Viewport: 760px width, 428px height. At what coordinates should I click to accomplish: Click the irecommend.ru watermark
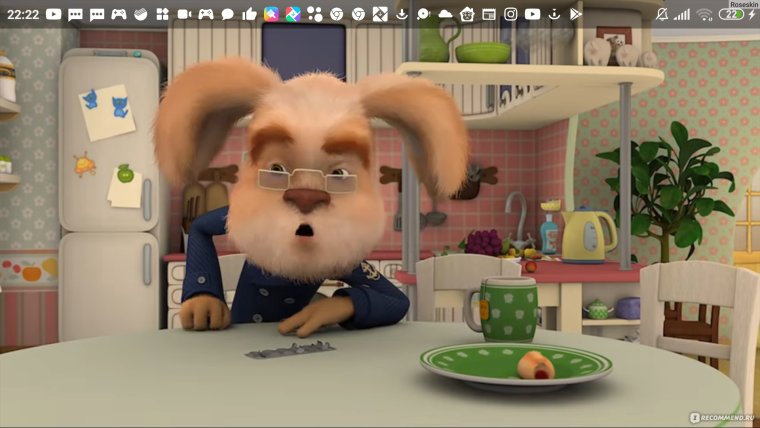click(x=717, y=416)
